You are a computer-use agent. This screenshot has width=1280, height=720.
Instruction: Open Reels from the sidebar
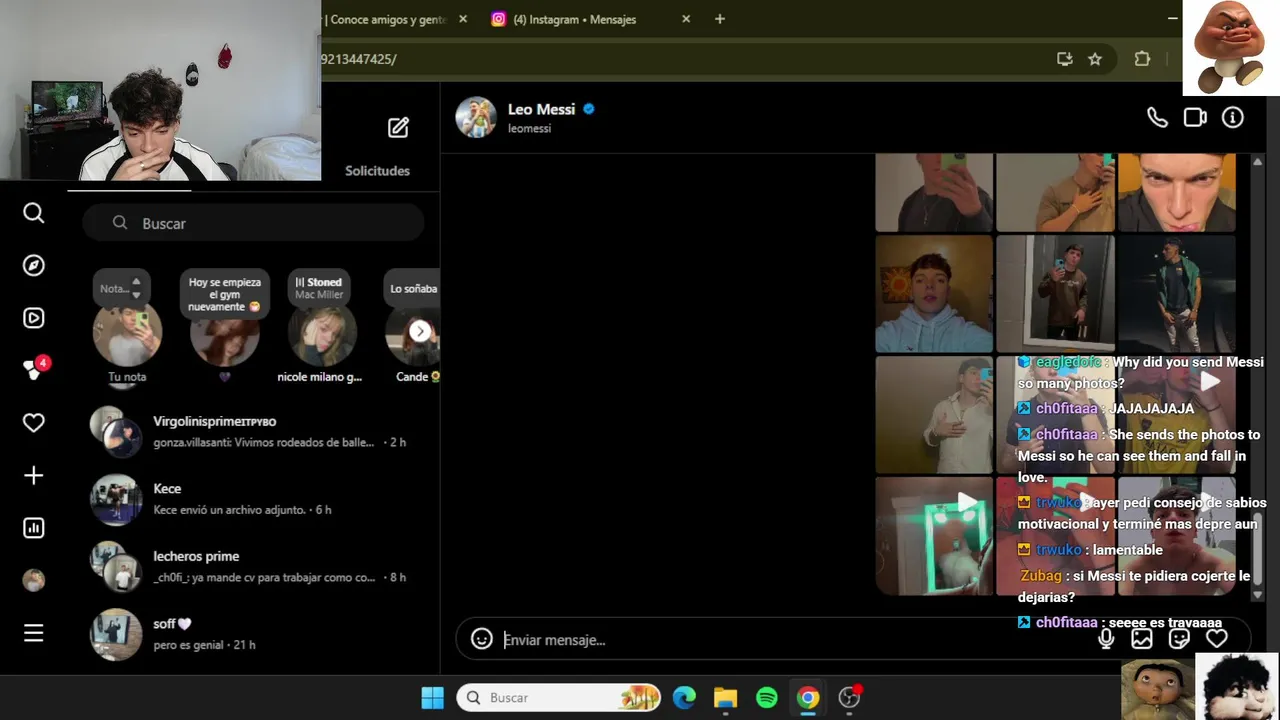click(x=34, y=318)
